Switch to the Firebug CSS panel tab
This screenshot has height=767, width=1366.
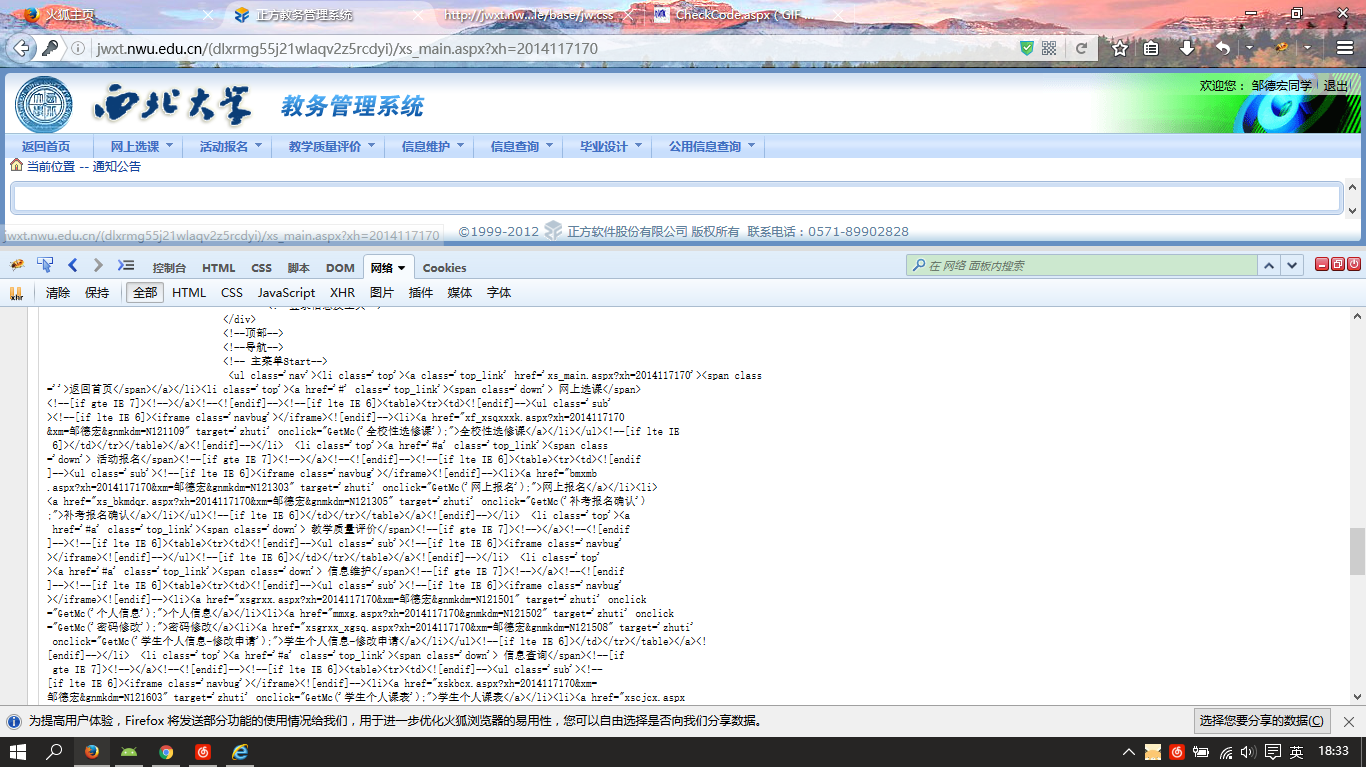[261, 268]
